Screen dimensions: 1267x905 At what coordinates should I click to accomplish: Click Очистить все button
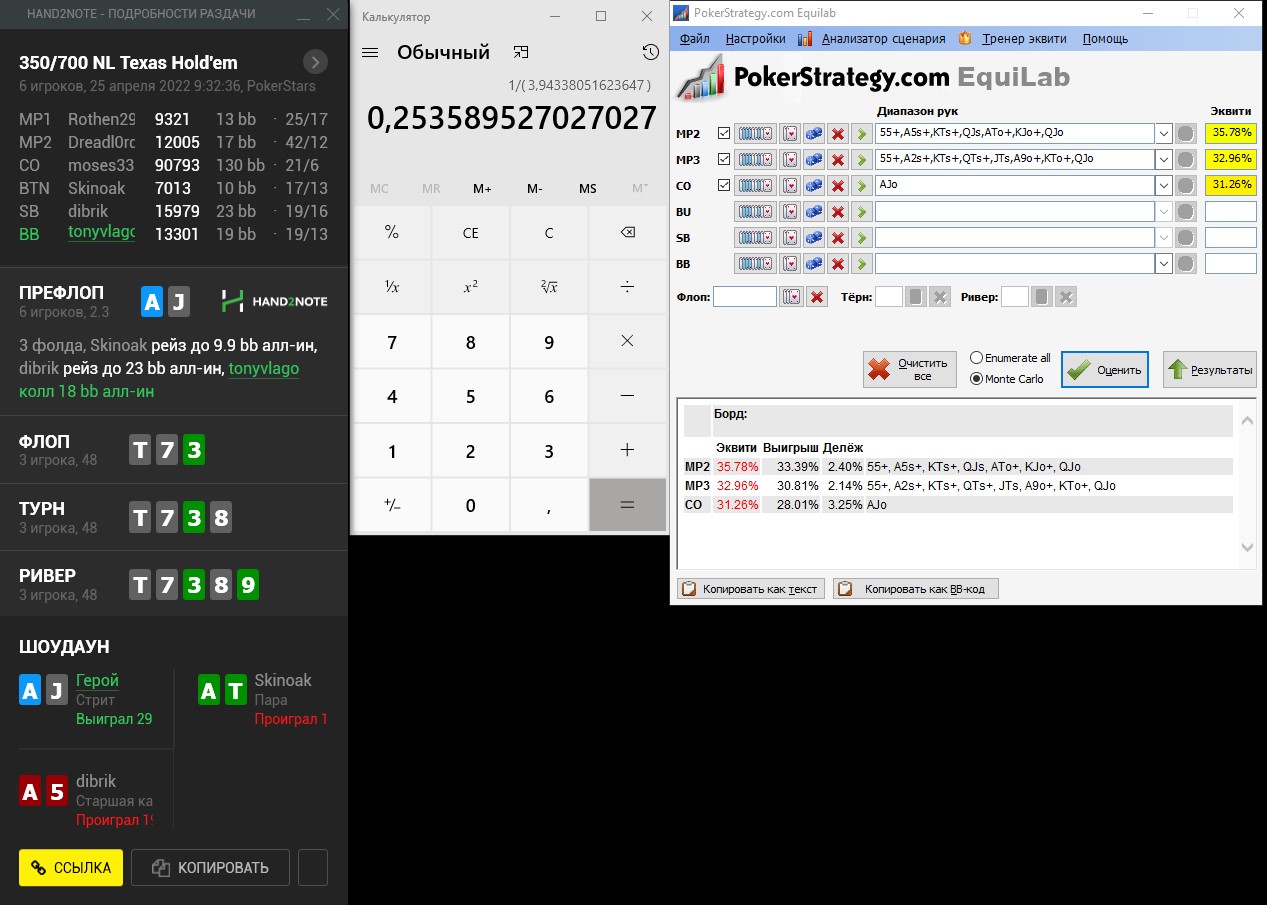click(x=909, y=370)
